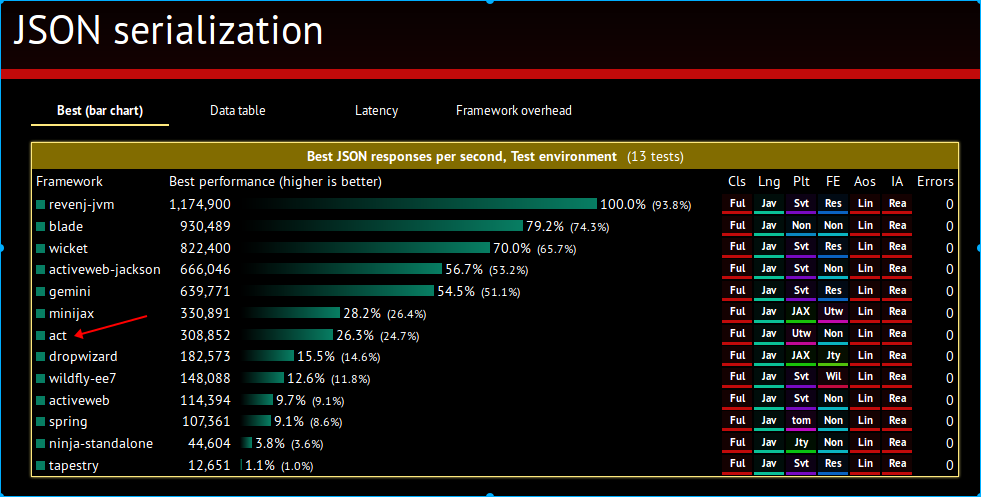The image size is (981, 497).
Task: Click the wicket 70.0% performance bar
Action: click(367, 248)
